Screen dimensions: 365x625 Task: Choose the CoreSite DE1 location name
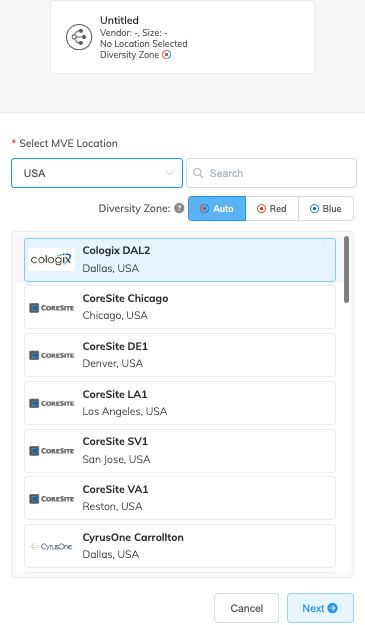[x=115, y=346]
